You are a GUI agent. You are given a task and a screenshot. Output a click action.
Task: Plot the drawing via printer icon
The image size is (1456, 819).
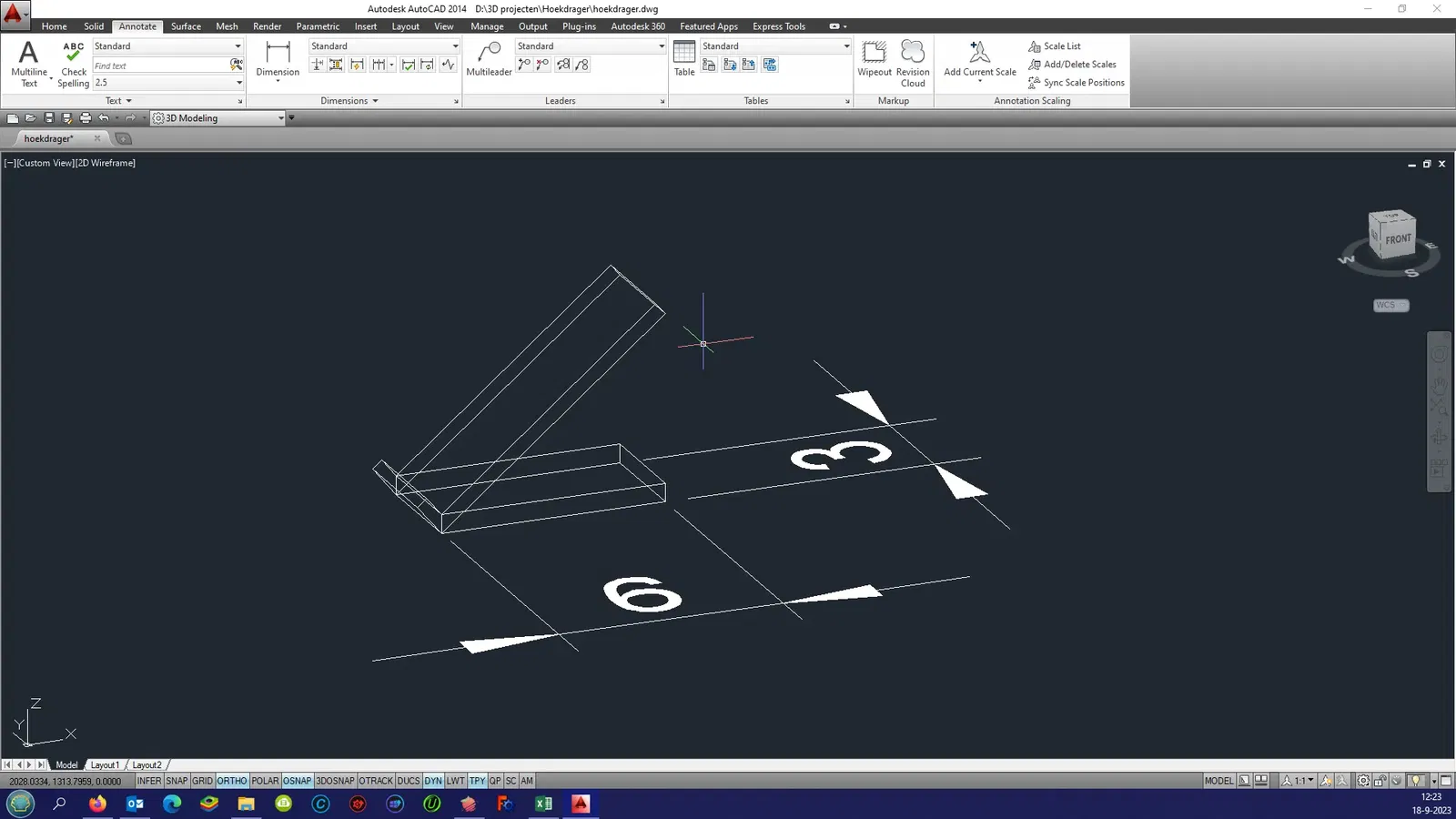[86, 118]
